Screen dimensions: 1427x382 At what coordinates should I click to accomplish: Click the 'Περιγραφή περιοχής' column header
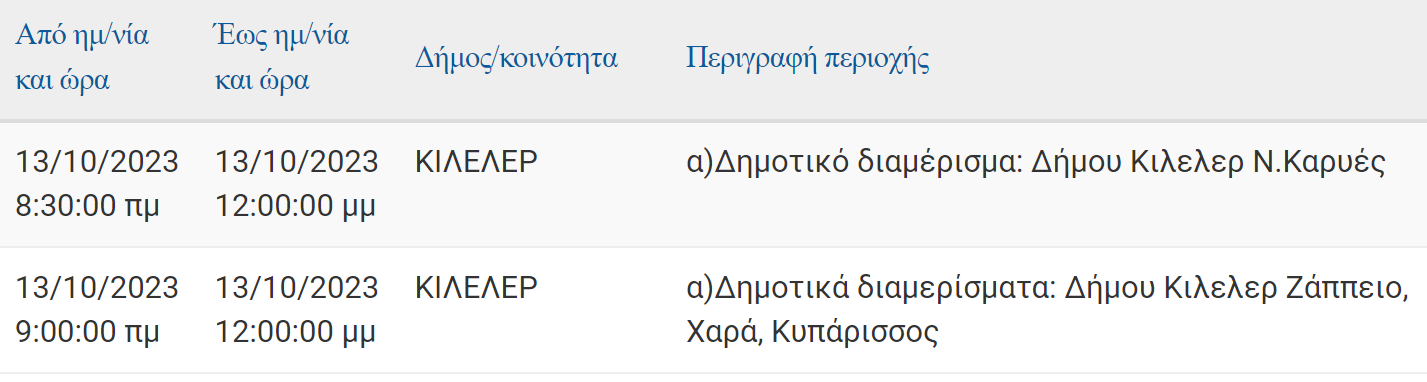click(x=808, y=58)
